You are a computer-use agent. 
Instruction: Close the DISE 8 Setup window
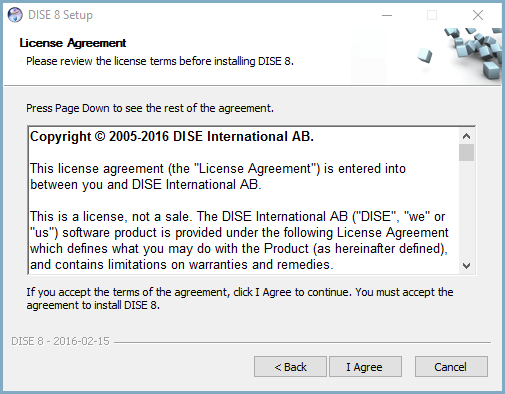[478, 15]
